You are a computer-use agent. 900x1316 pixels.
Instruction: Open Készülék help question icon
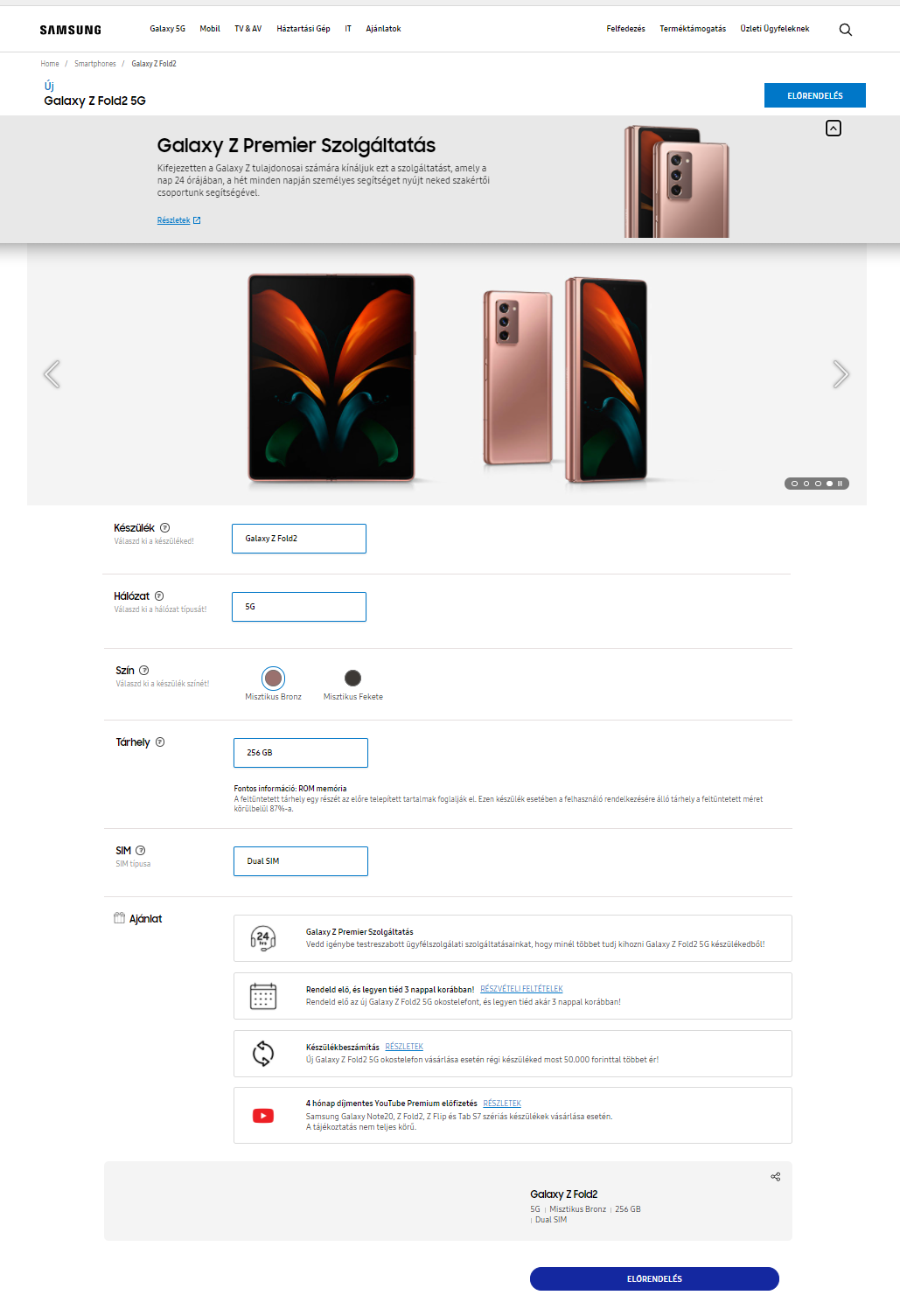(165, 528)
